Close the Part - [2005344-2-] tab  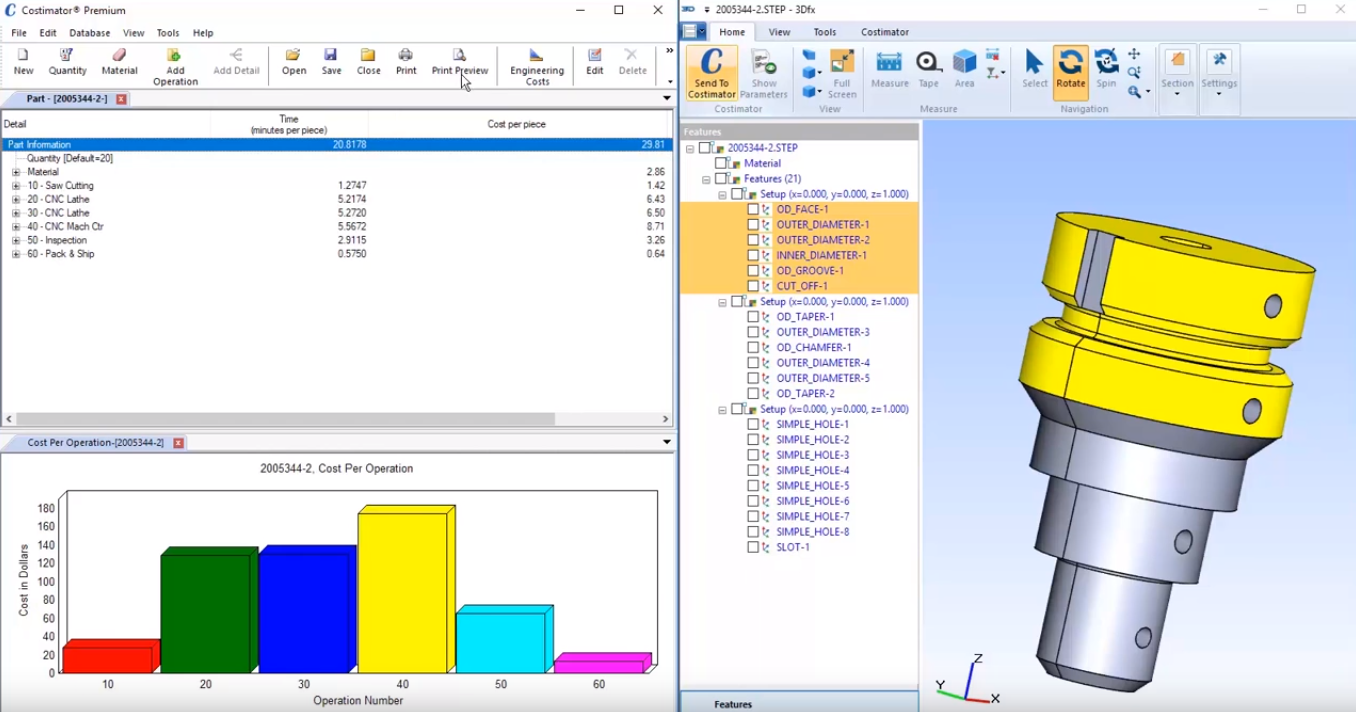pyautogui.click(x=121, y=99)
